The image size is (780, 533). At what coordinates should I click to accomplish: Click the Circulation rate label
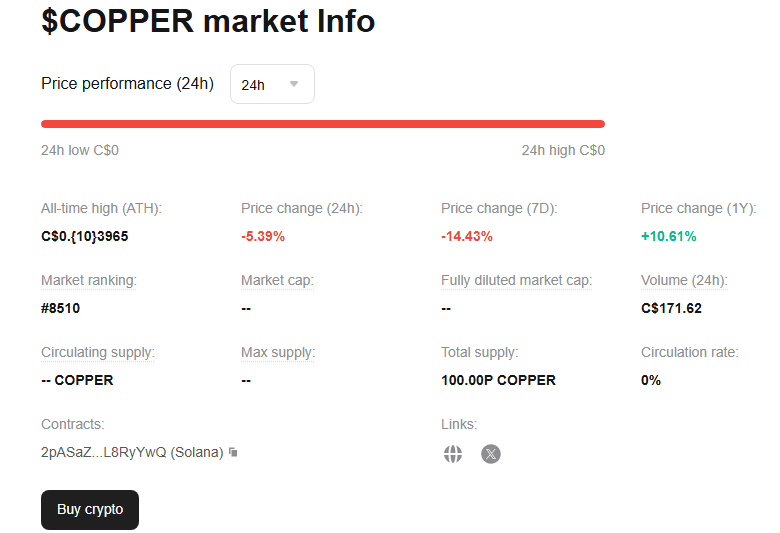pyautogui.click(x=690, y=352)
